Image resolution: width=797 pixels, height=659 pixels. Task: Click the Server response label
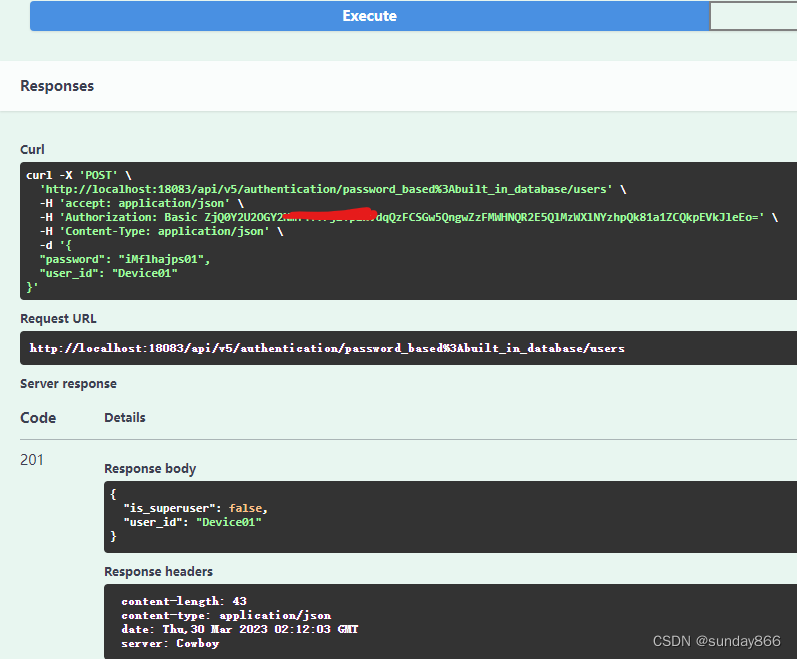(68, 384)
